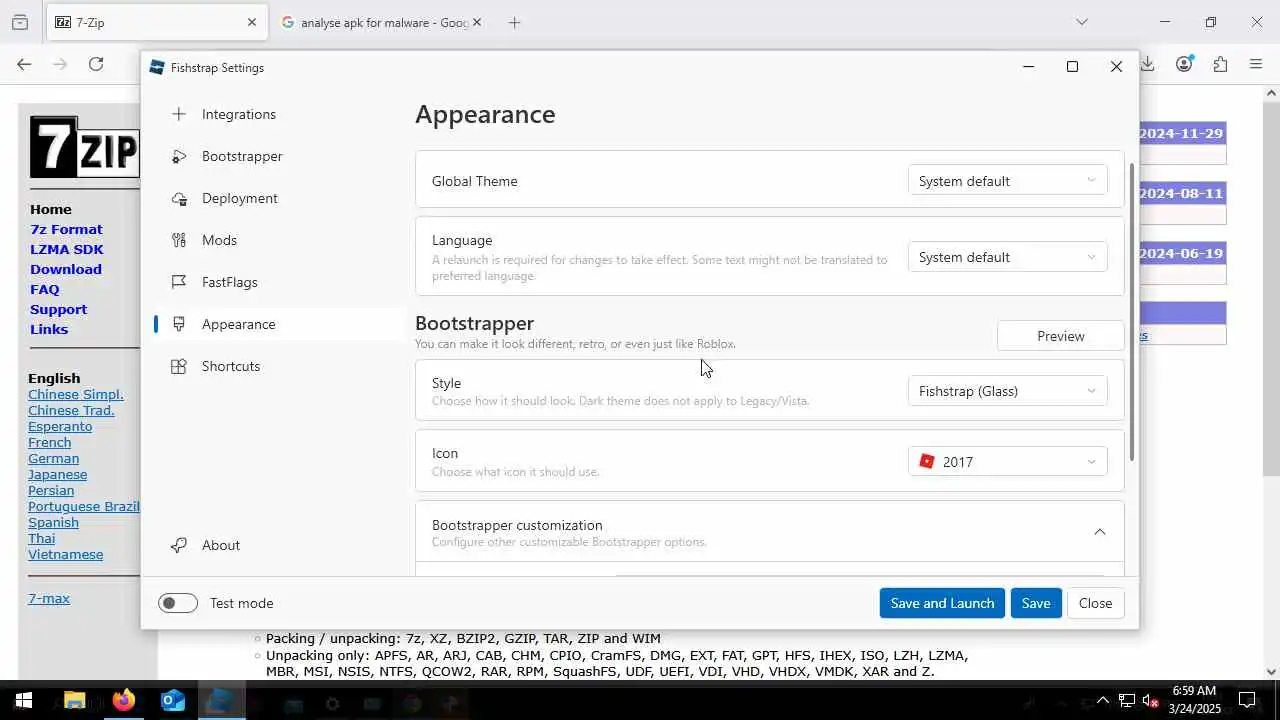Click the Firefox taskbar icon
This screenshot has height=720, width=1280.
click(123, 700)
